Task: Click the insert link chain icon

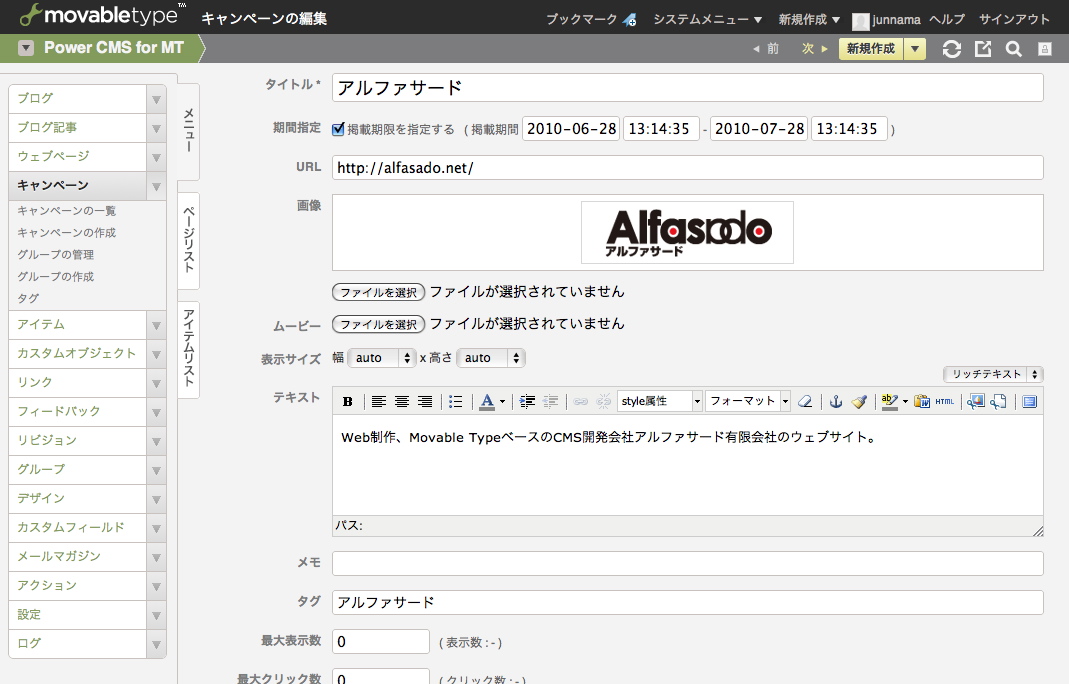Action: (580, 402)
